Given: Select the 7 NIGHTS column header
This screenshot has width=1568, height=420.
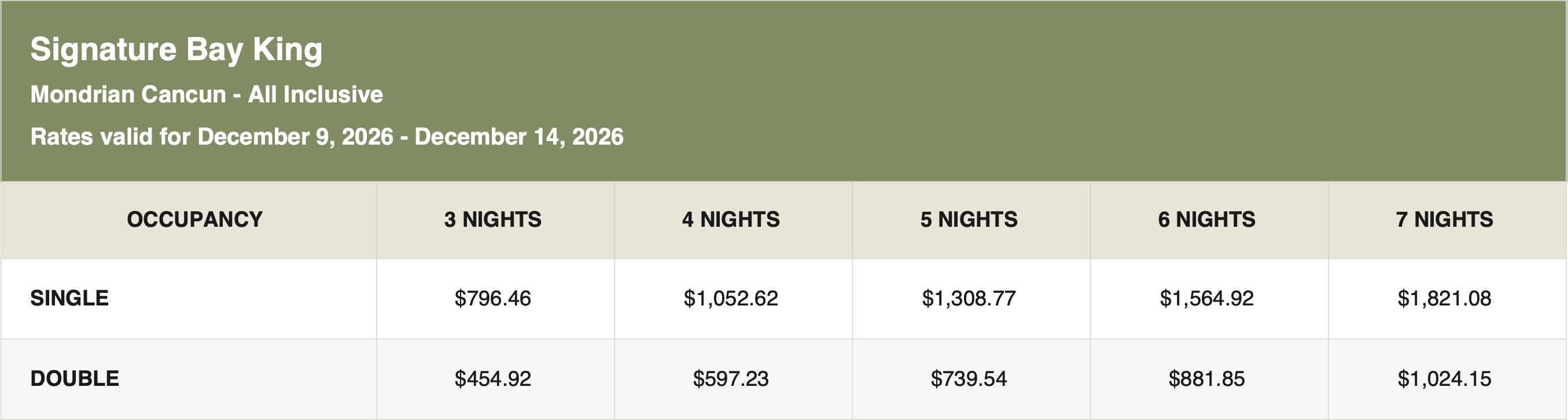Looking at the screenshot, I should click(1445, 219).
